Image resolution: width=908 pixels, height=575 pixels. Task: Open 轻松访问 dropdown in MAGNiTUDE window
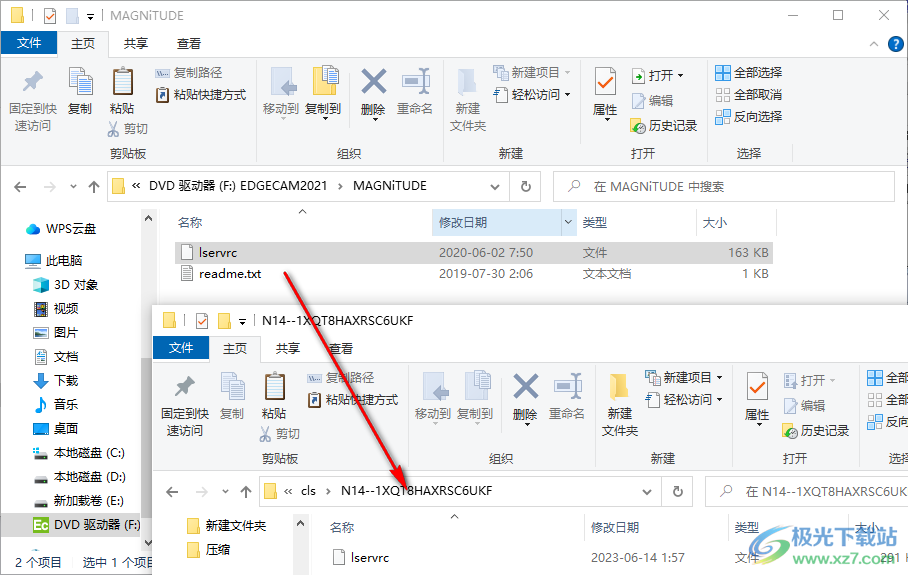coord(568,94)
